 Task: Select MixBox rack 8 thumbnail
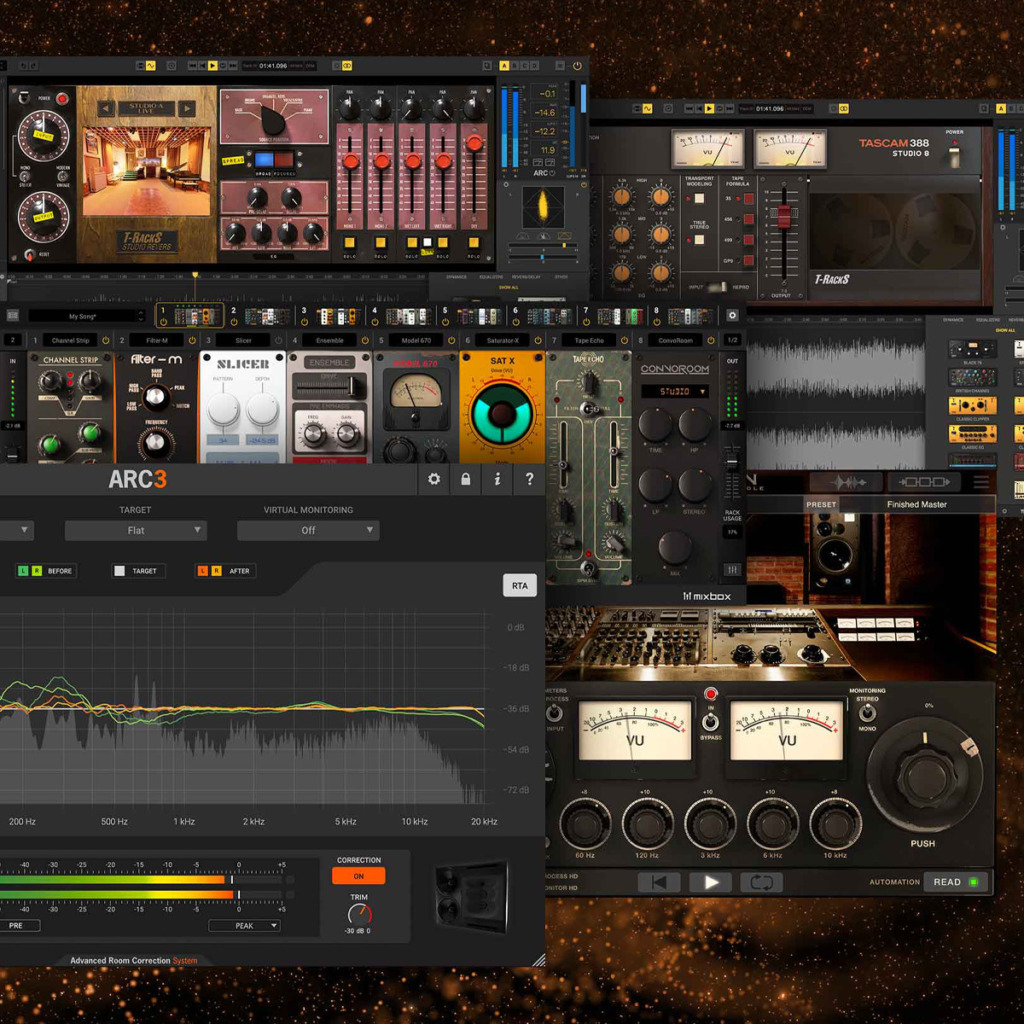point(690,317)
